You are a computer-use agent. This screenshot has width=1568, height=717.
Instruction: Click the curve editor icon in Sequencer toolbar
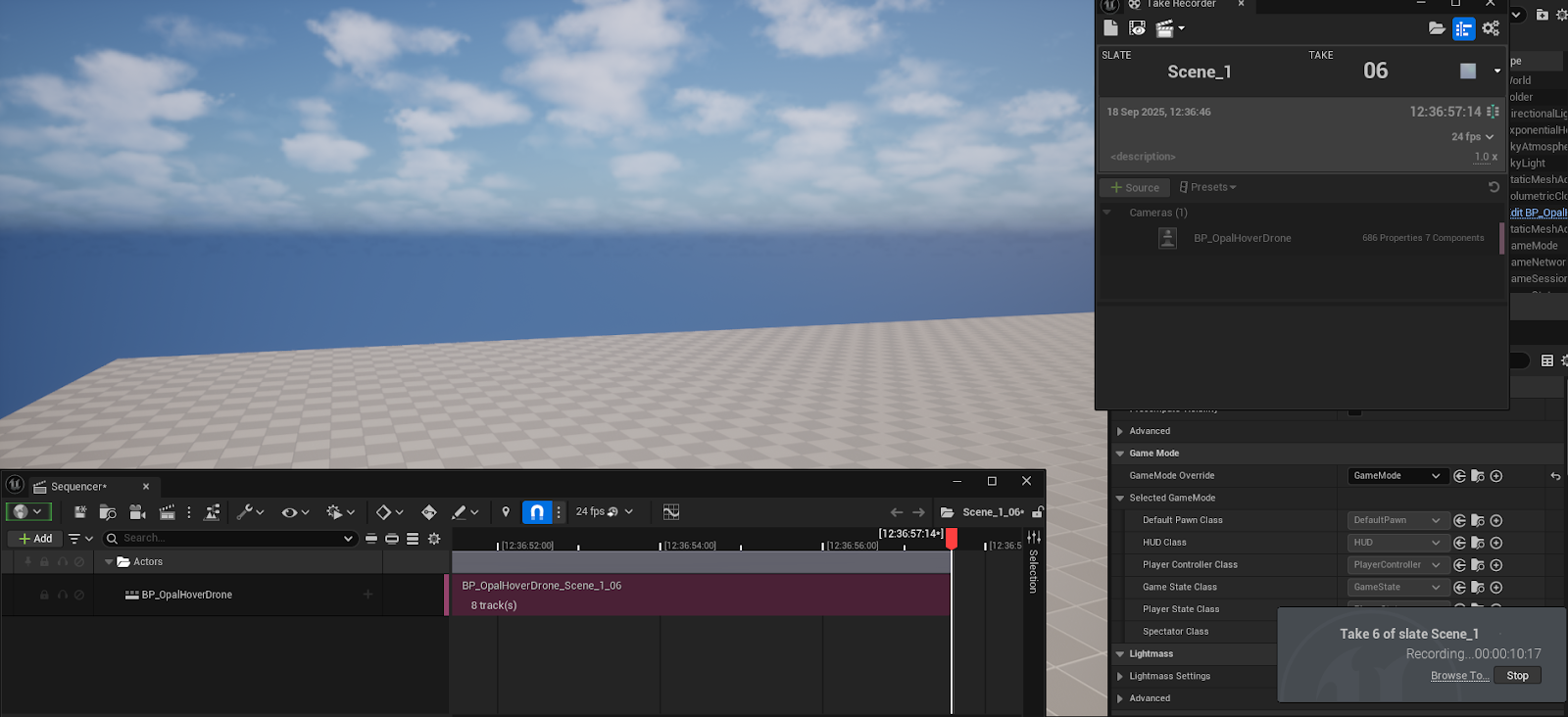click(670, 512)
